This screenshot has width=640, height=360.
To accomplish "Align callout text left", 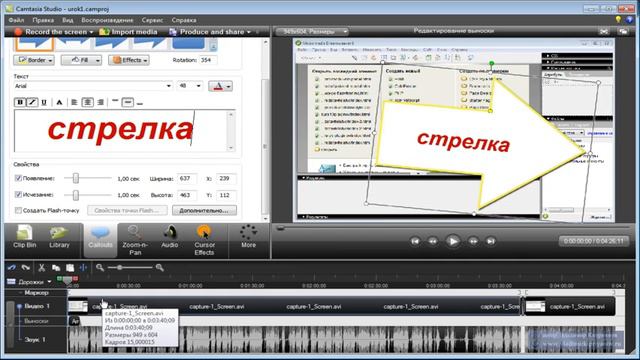I will click(x=74, y=102).
